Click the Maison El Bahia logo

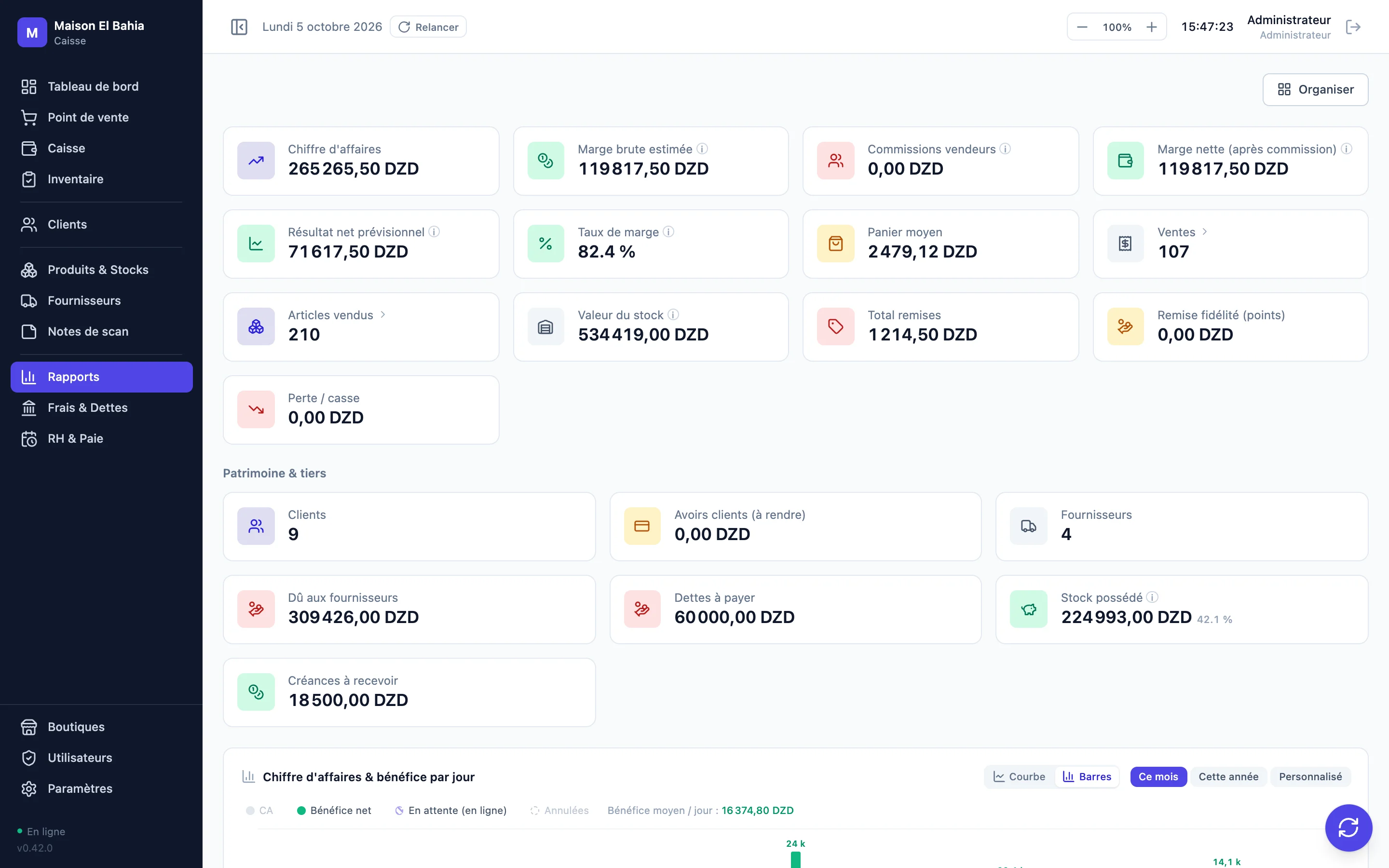(x=32, y=33)
